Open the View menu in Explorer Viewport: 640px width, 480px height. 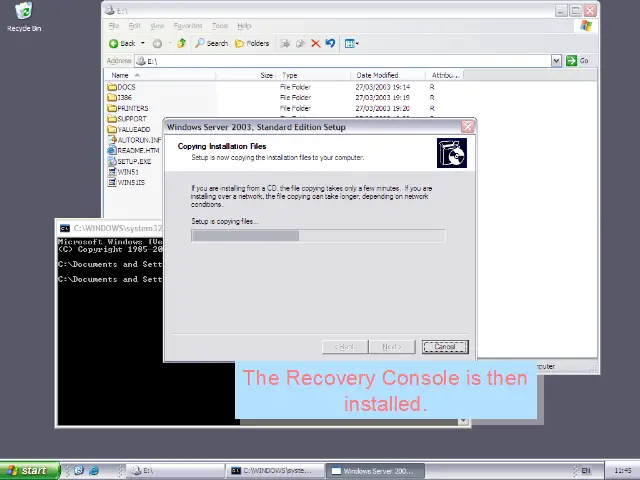[157, 26]
